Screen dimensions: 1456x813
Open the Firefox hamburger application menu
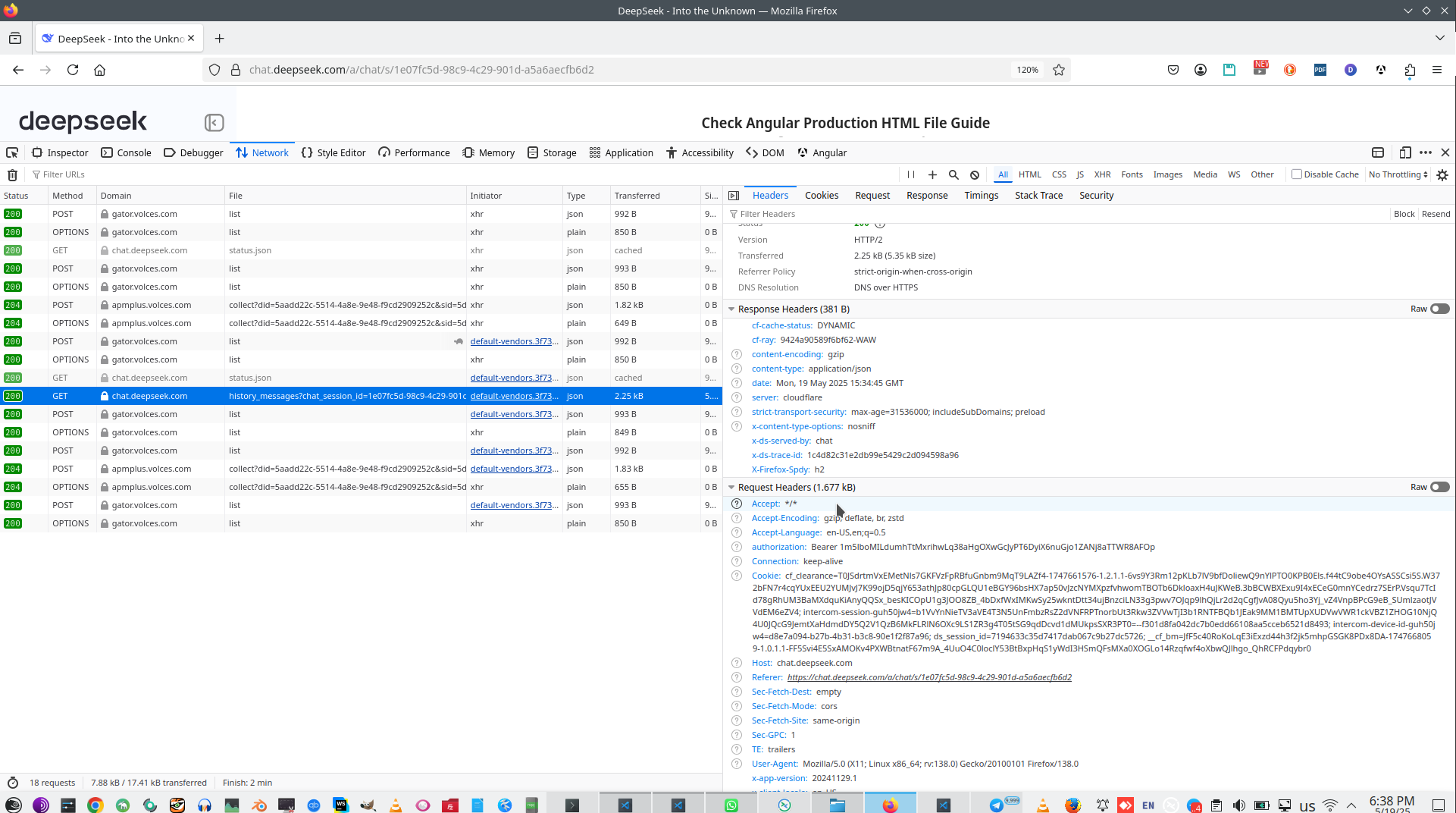(x=1437, y=70)
